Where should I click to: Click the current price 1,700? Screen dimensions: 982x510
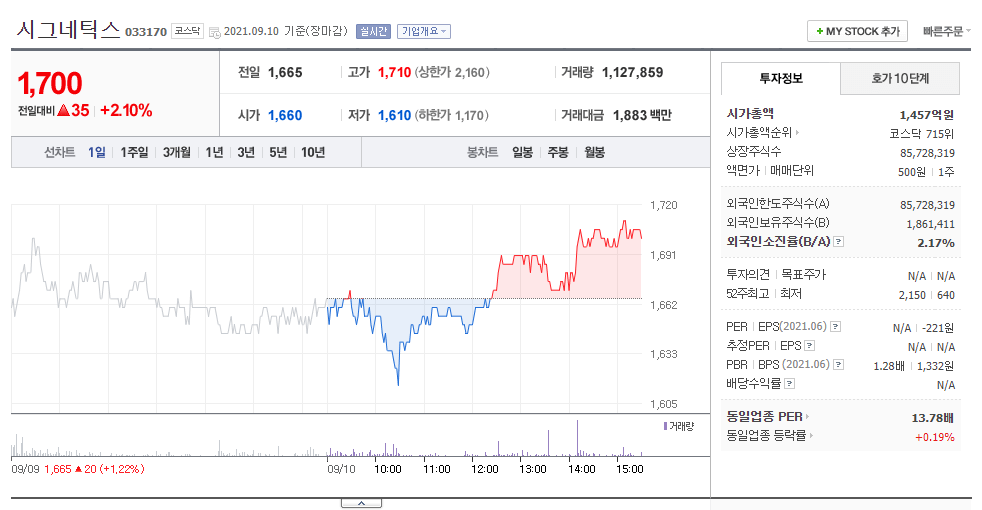pos(50,83)
